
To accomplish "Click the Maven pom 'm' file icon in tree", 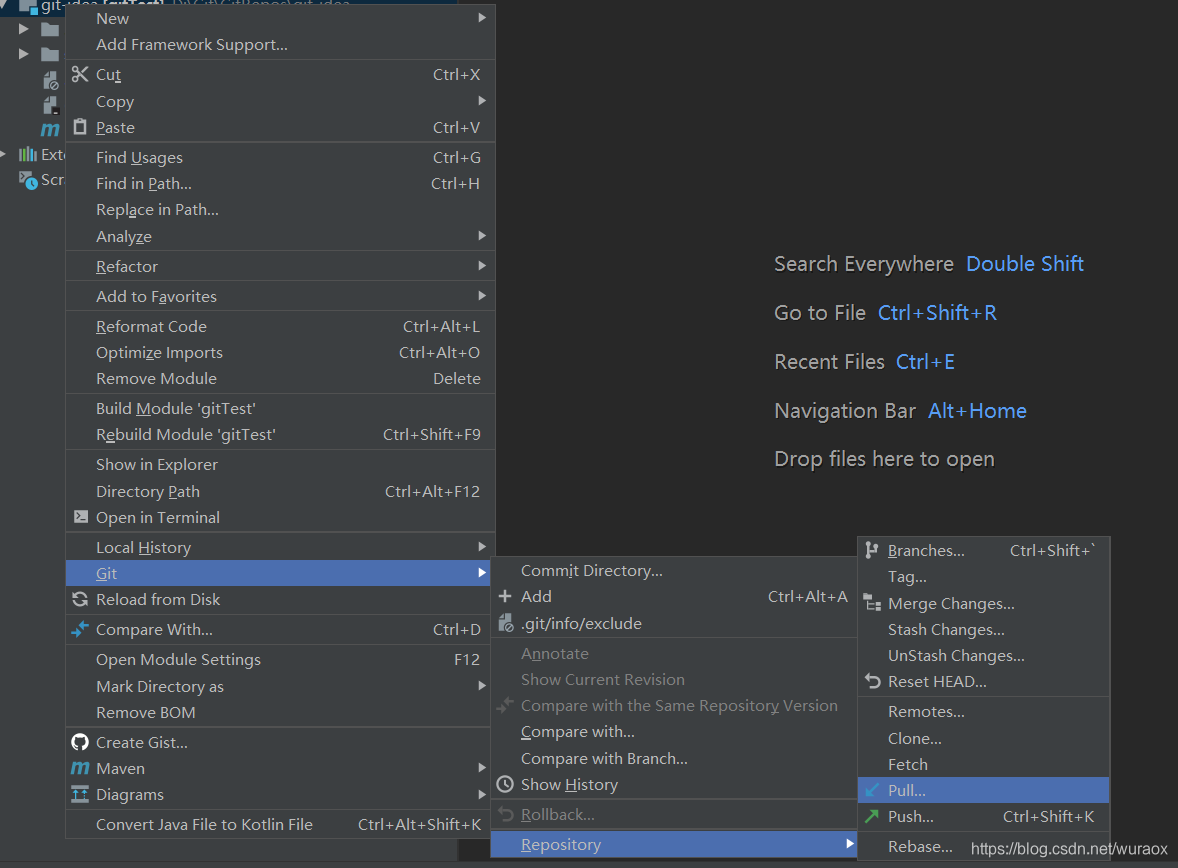I will [x=50, y=129].
